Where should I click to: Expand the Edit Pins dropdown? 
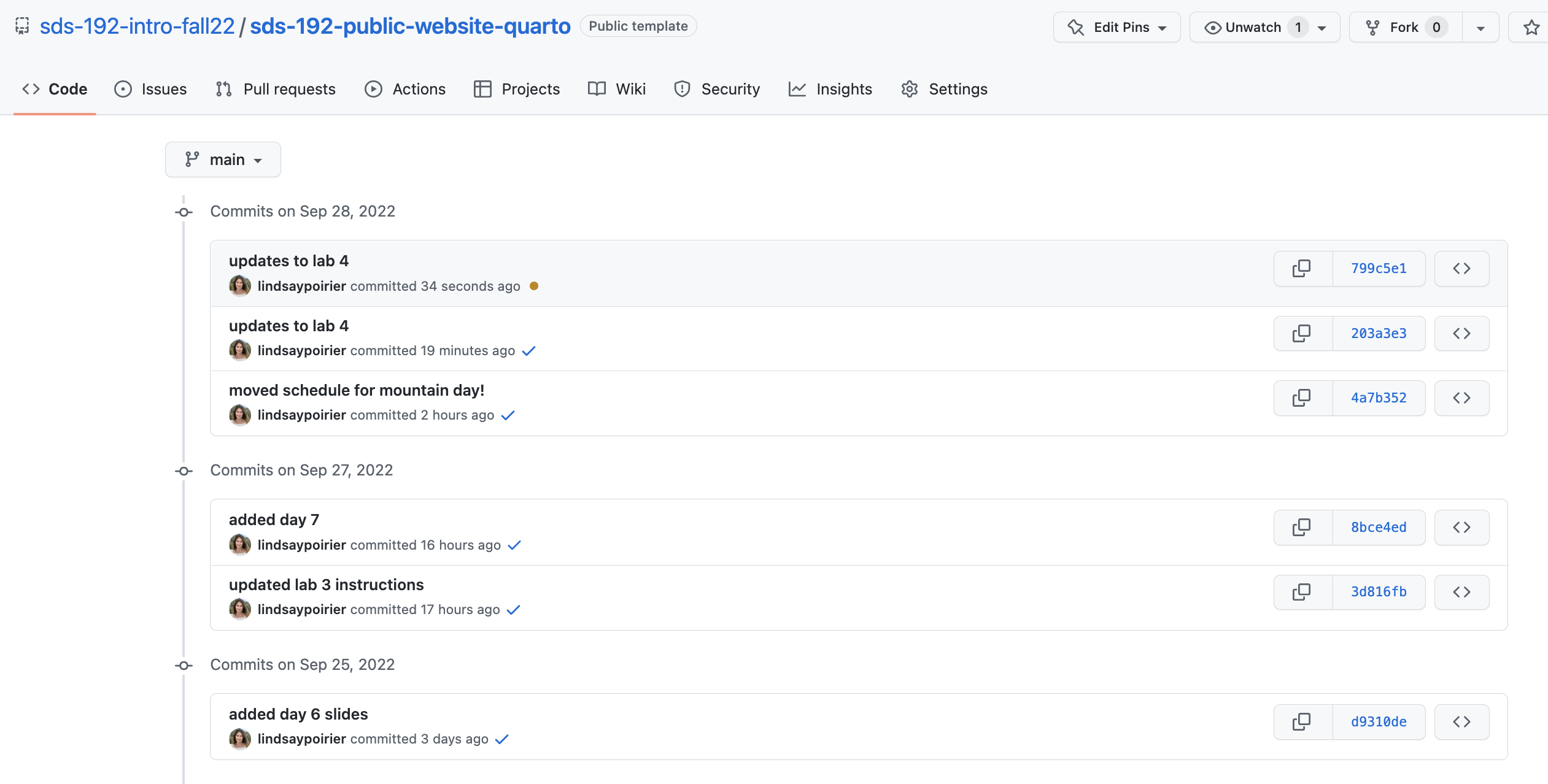(1117, 28)
